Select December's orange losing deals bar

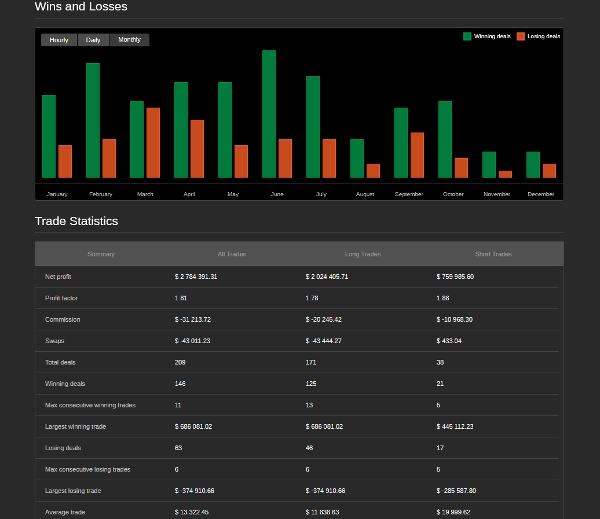tap(549, 171)
